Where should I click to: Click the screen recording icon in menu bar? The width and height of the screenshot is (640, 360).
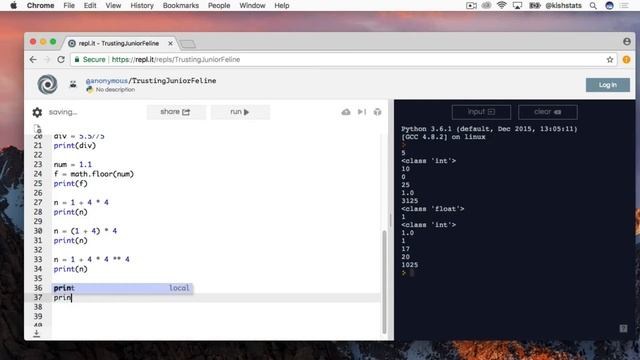[x=471, y=6]
